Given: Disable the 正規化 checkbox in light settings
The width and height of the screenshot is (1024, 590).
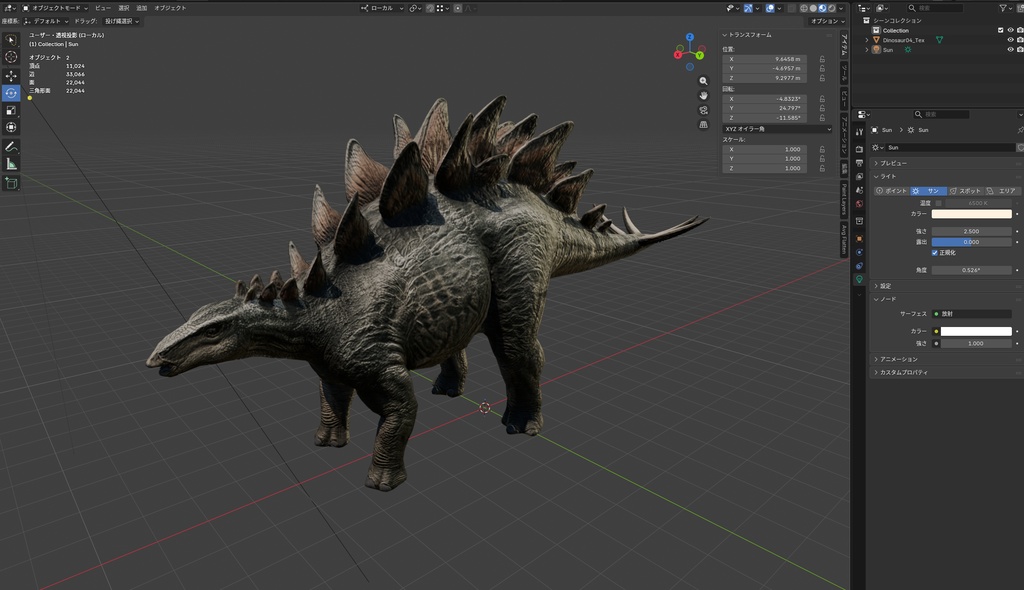Looking at the screenshot, I should pos(936,252).
